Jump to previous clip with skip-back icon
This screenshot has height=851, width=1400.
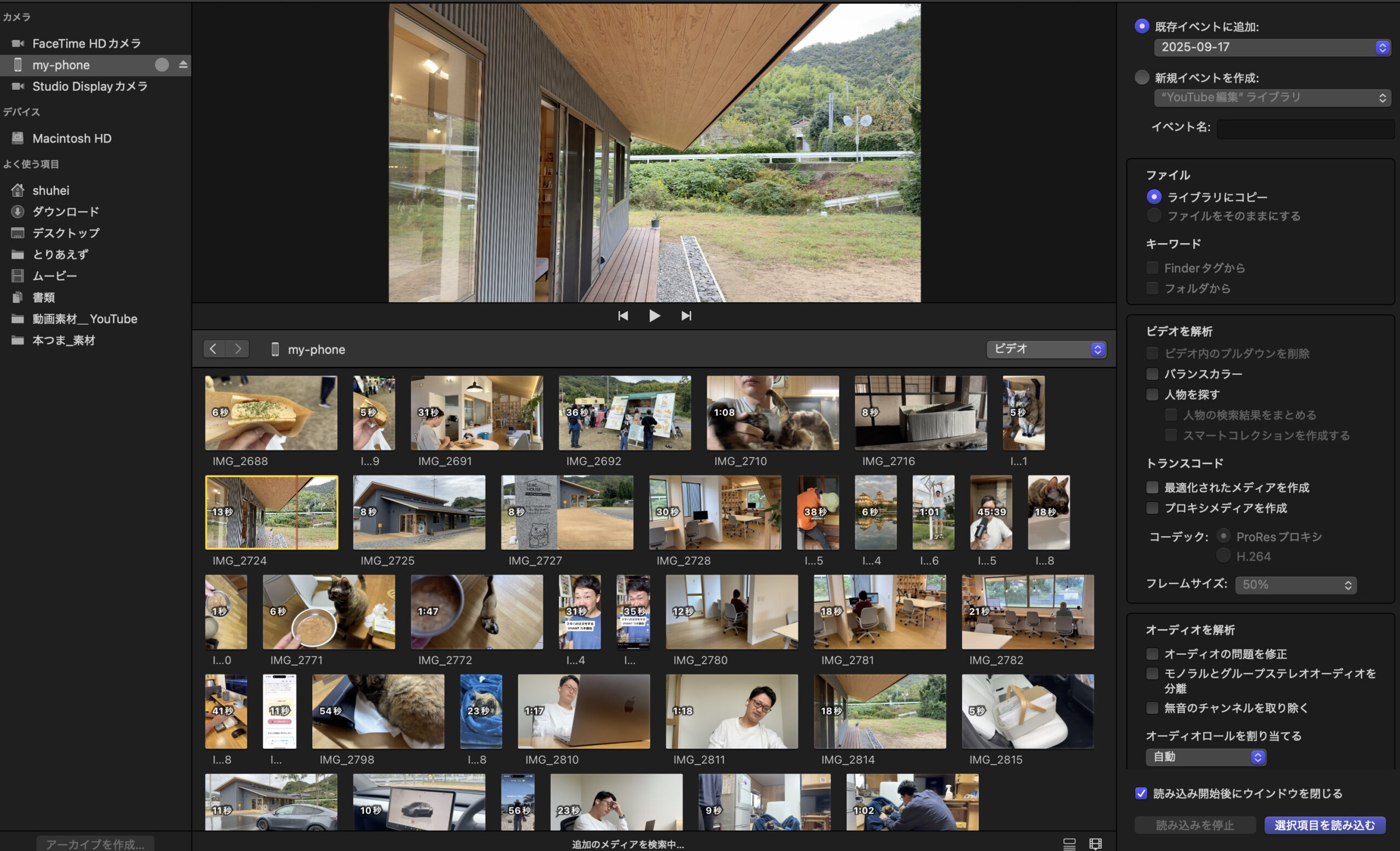click(623, 316)
